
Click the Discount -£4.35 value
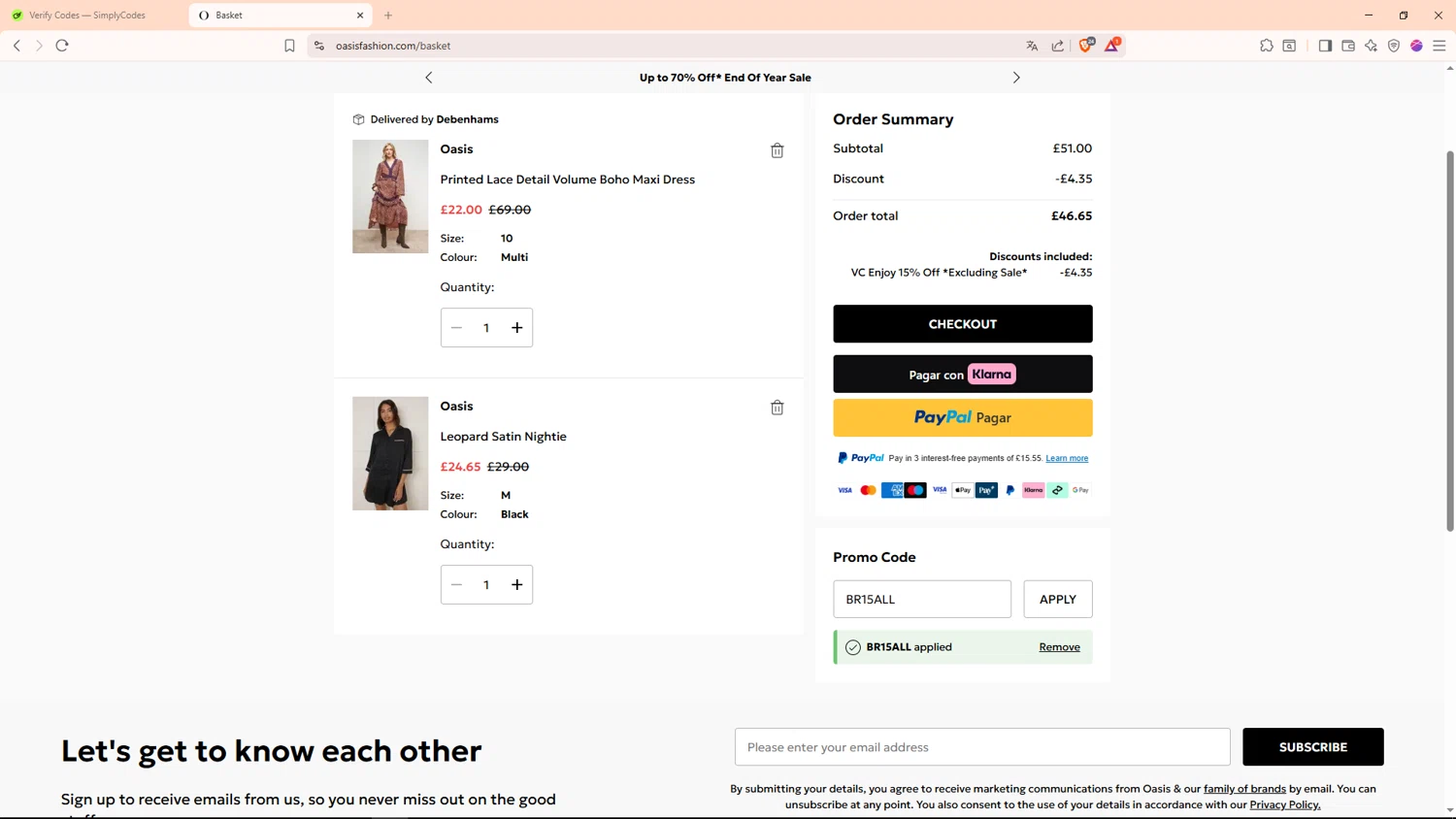(1074, 179)
